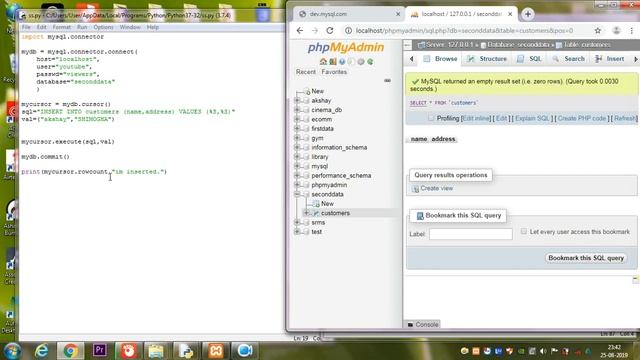The image size is (640, 360).
Task: Click the phpMyAdmin log out icon
Action: 333,62
